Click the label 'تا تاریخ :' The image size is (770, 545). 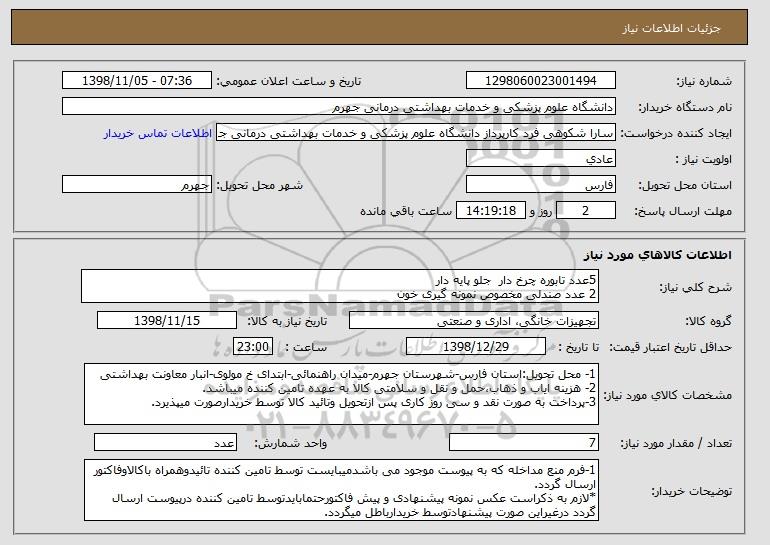579,347
